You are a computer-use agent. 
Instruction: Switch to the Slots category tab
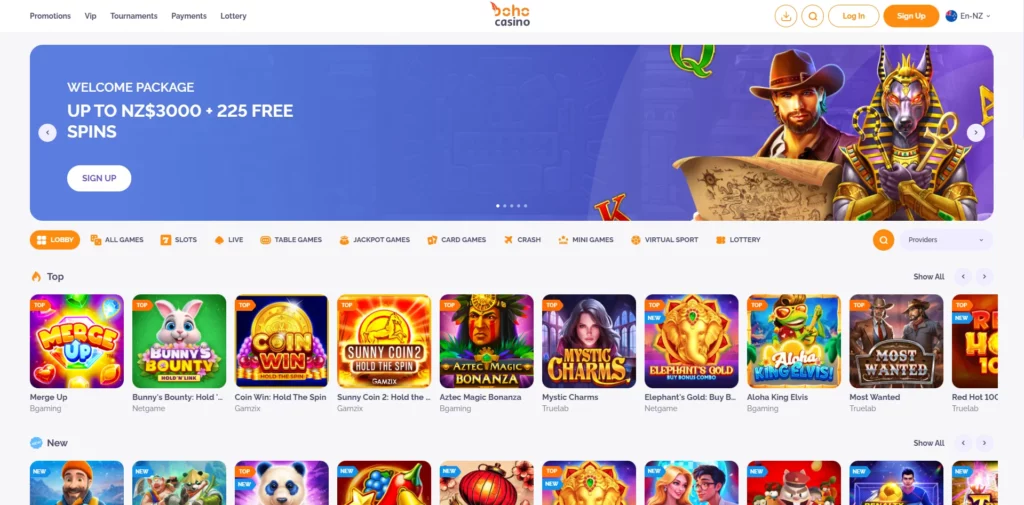(x=179, y=240)
